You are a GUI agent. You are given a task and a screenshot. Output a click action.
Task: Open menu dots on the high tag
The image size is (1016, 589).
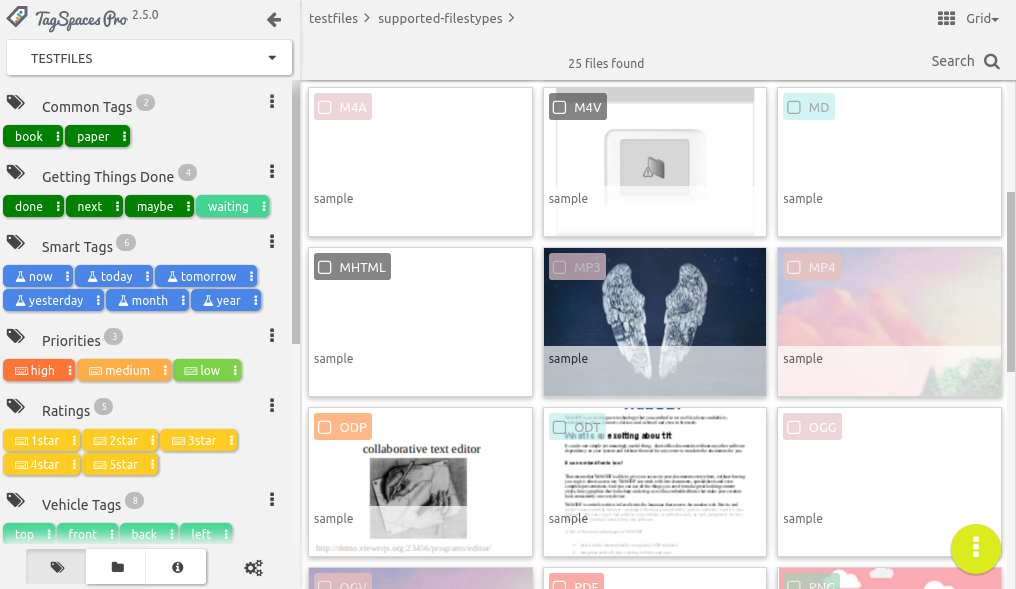point(70,370)
